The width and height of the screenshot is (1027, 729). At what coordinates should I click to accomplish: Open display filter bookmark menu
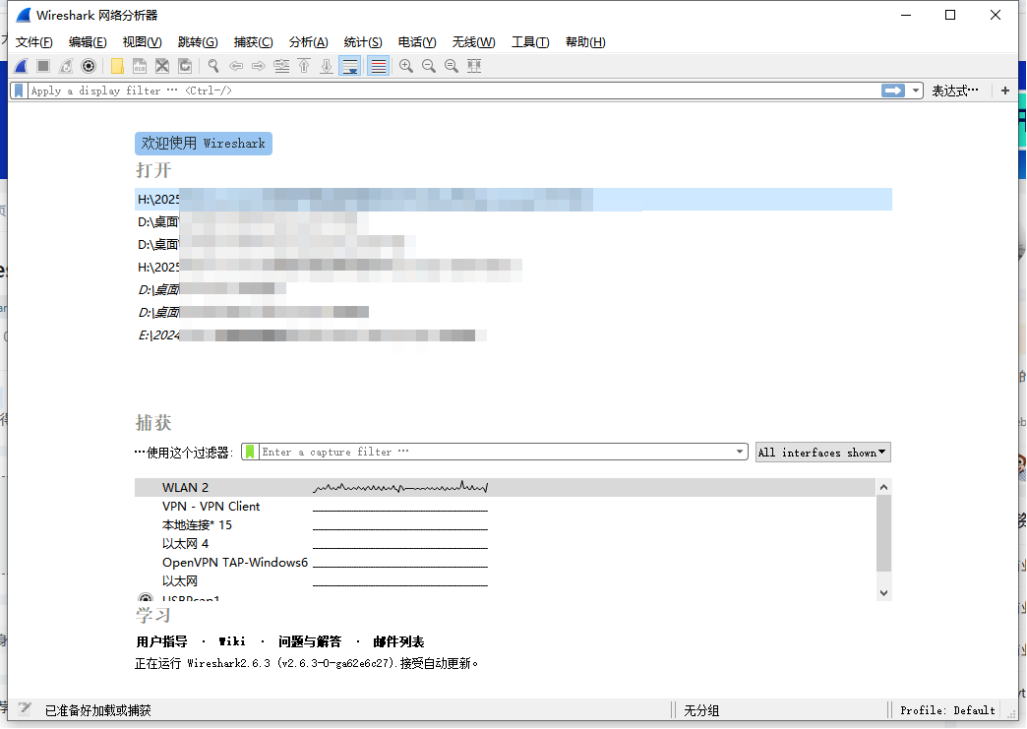click(19, 90)
